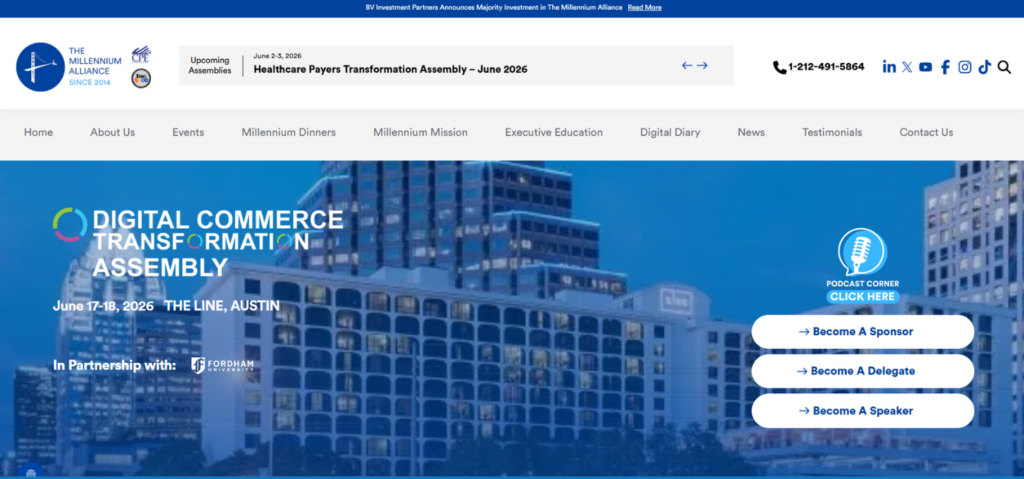Click the BV Investment Partners announcement text

click(494, 8)
